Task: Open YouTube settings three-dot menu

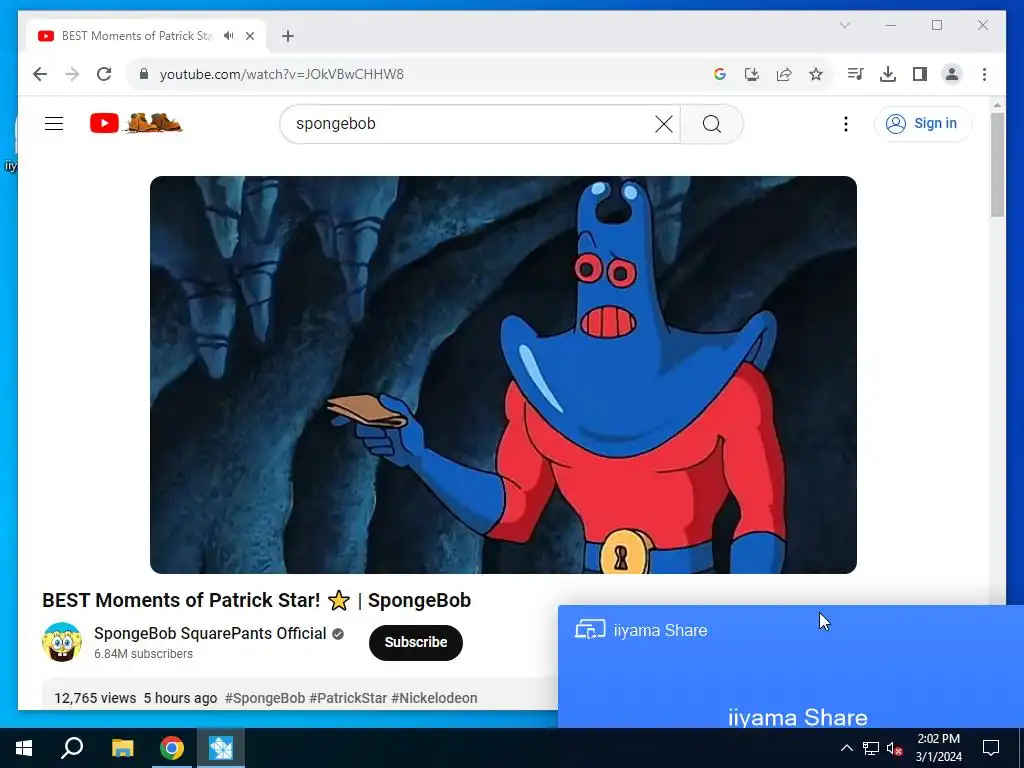Action: tap(846, 124)
